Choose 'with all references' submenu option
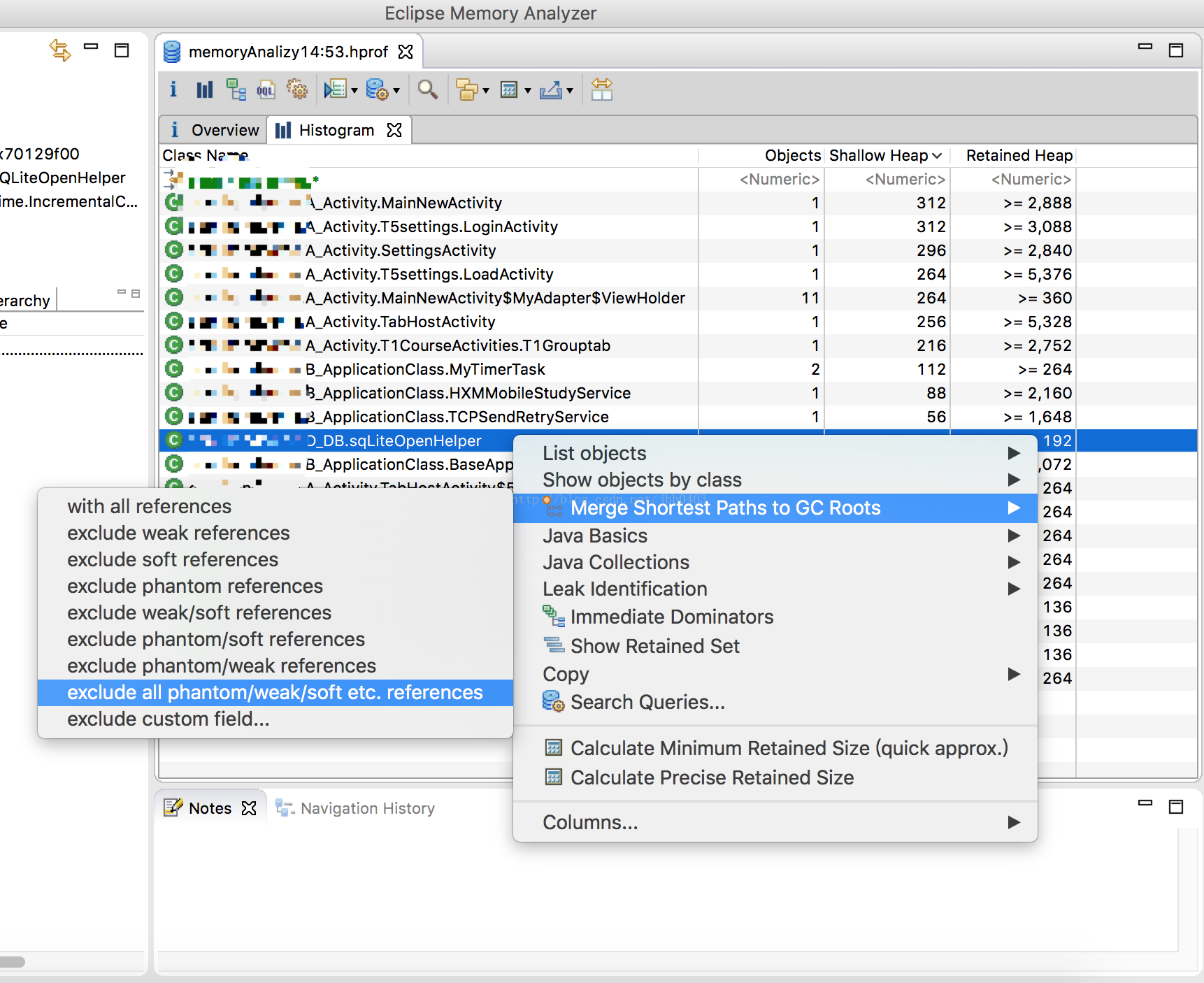The image size is (1204, 983). tap(275, 506)
